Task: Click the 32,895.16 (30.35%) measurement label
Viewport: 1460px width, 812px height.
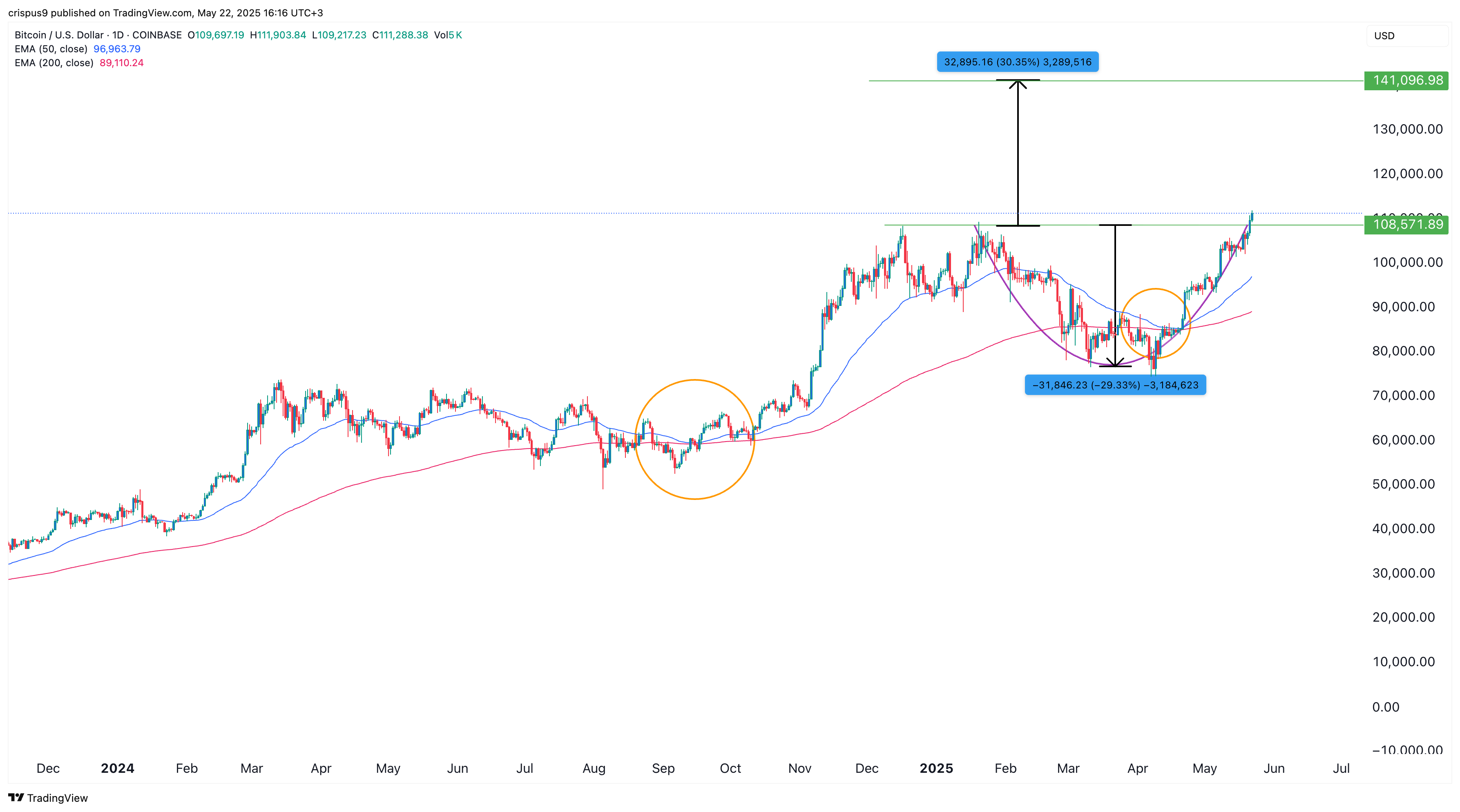Action: pos(1017,62)
